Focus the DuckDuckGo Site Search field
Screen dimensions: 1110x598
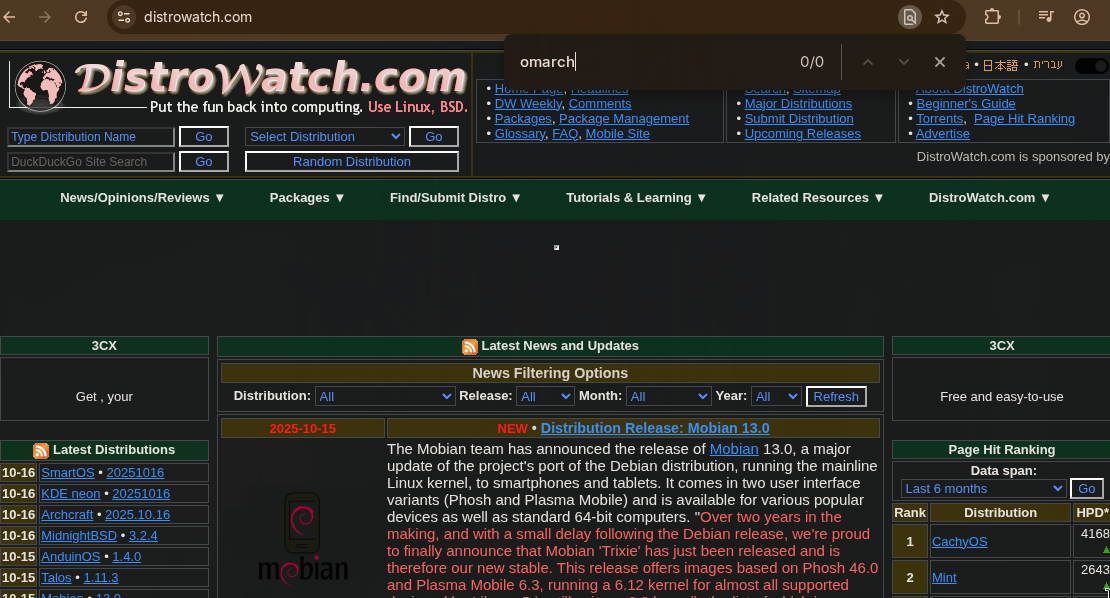[91, 161]
